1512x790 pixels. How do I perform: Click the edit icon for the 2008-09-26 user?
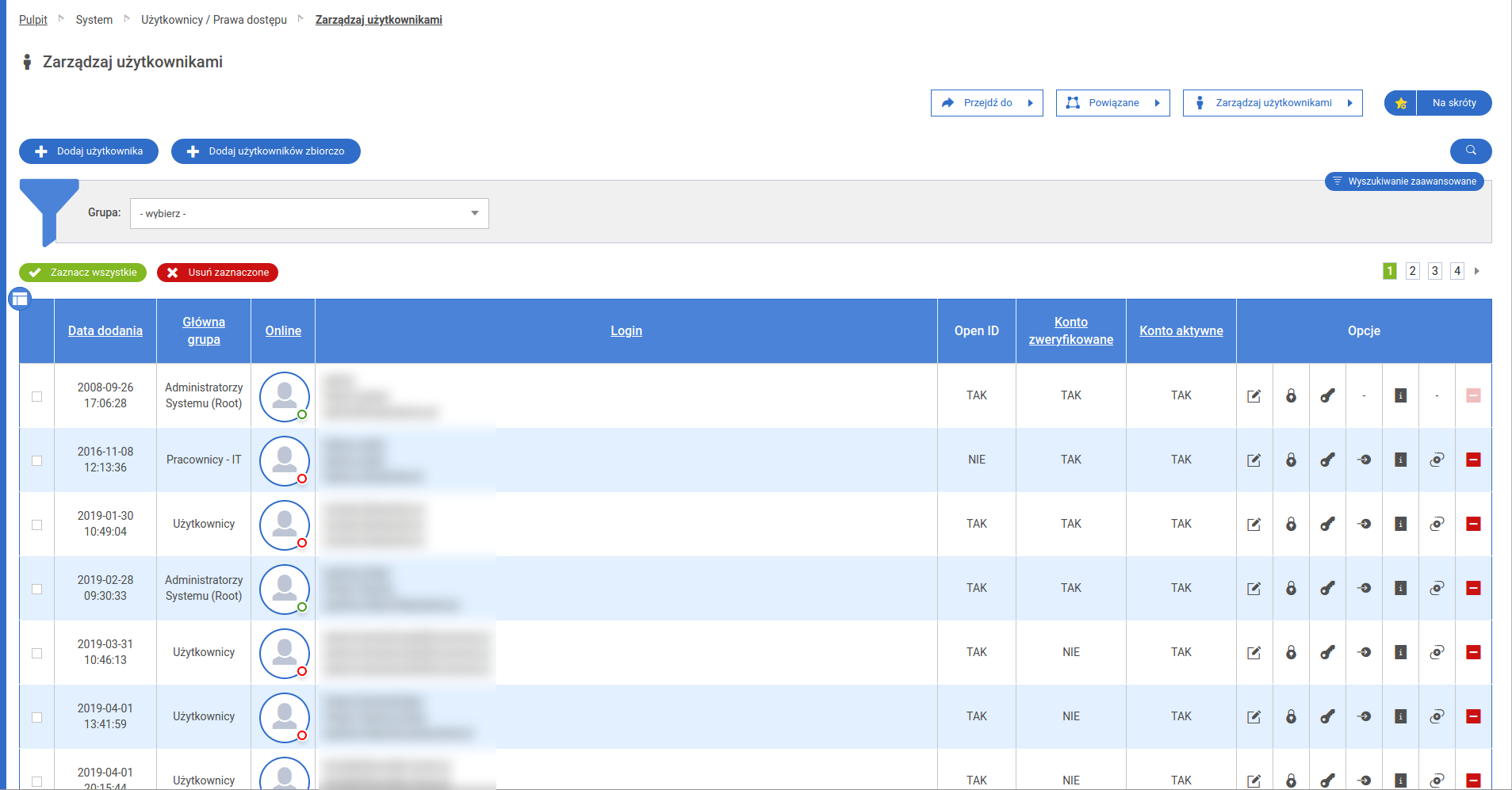[x=1254, y=396]
